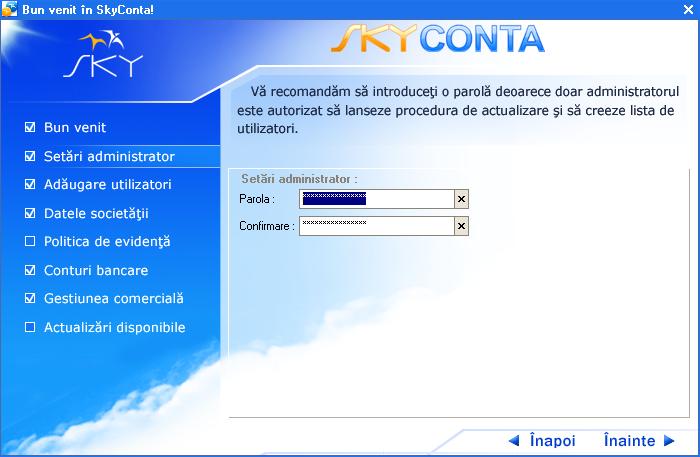Toggle the Datele societății checkbox

click(30, 213)
